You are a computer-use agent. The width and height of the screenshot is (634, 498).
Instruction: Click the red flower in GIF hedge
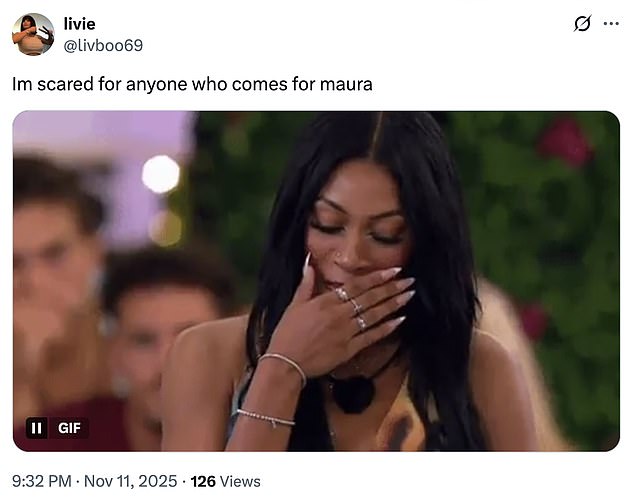(565, 141)
